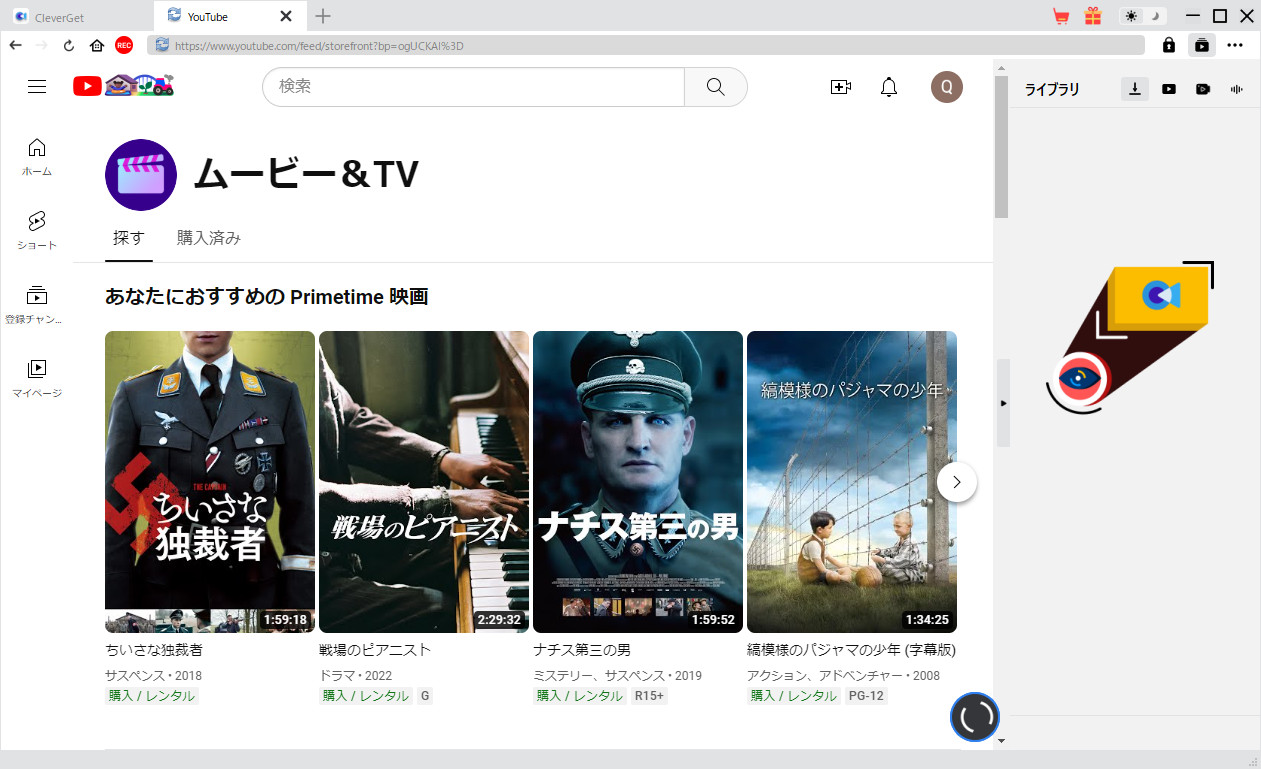
Task: Click the gift box icon
Action: coord(1093,16)
